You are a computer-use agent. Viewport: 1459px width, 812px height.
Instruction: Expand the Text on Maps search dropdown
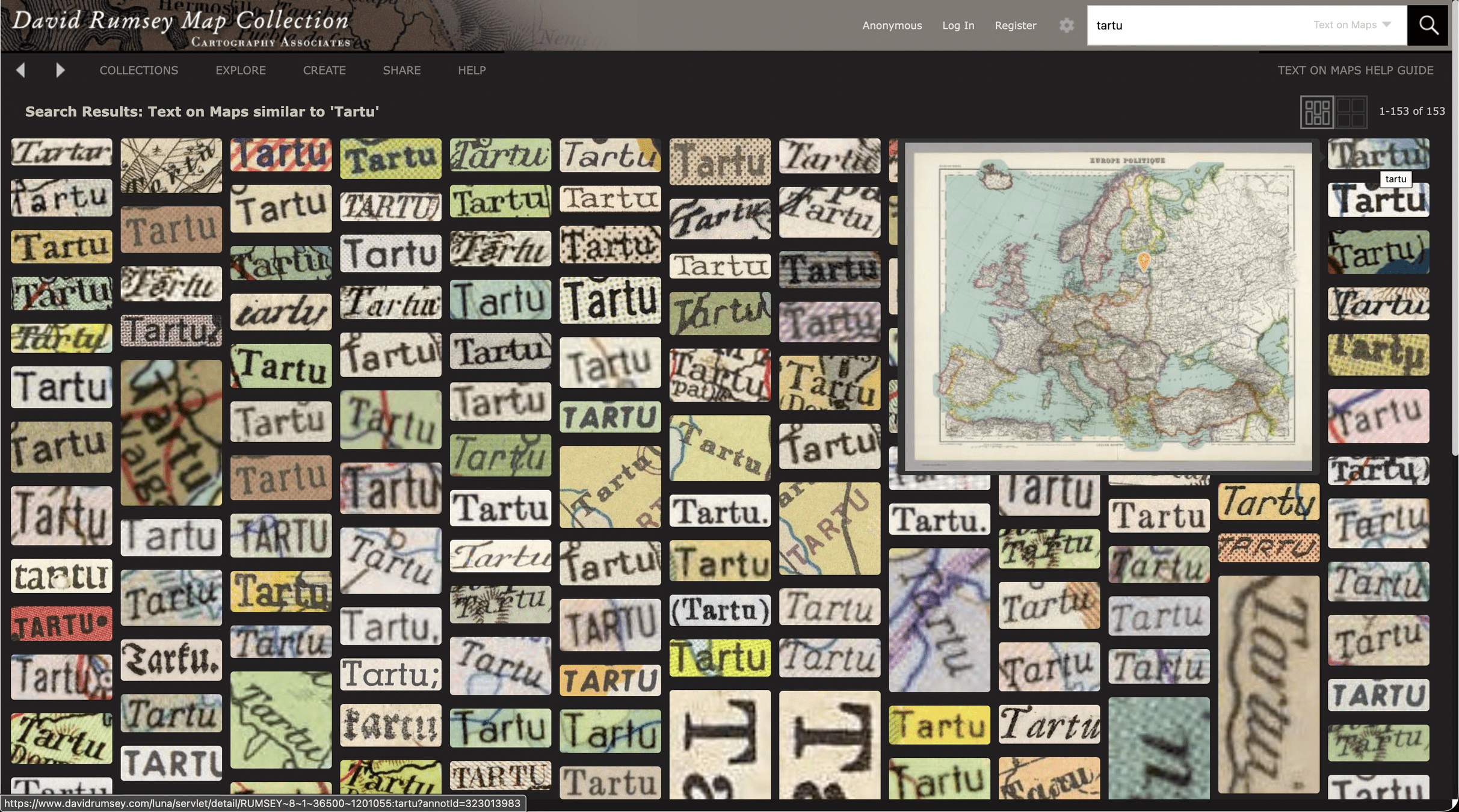pos(1353,25)
